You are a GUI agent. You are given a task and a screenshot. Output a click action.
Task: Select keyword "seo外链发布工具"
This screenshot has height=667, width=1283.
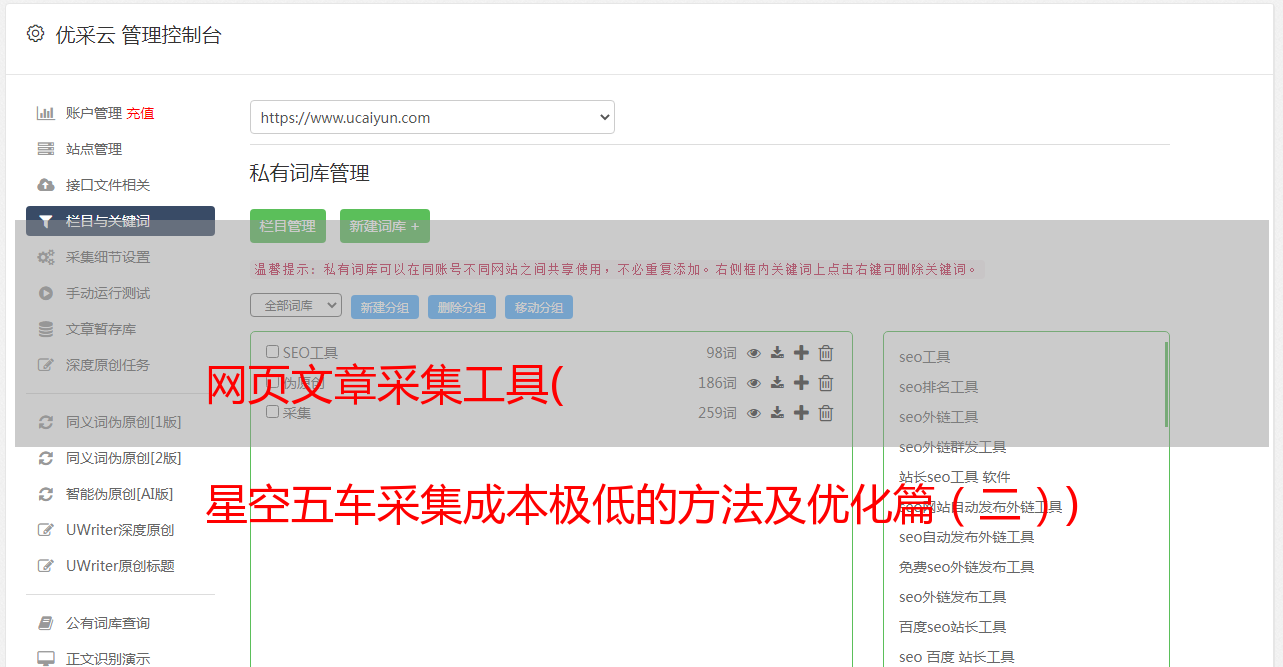[952, 597]
